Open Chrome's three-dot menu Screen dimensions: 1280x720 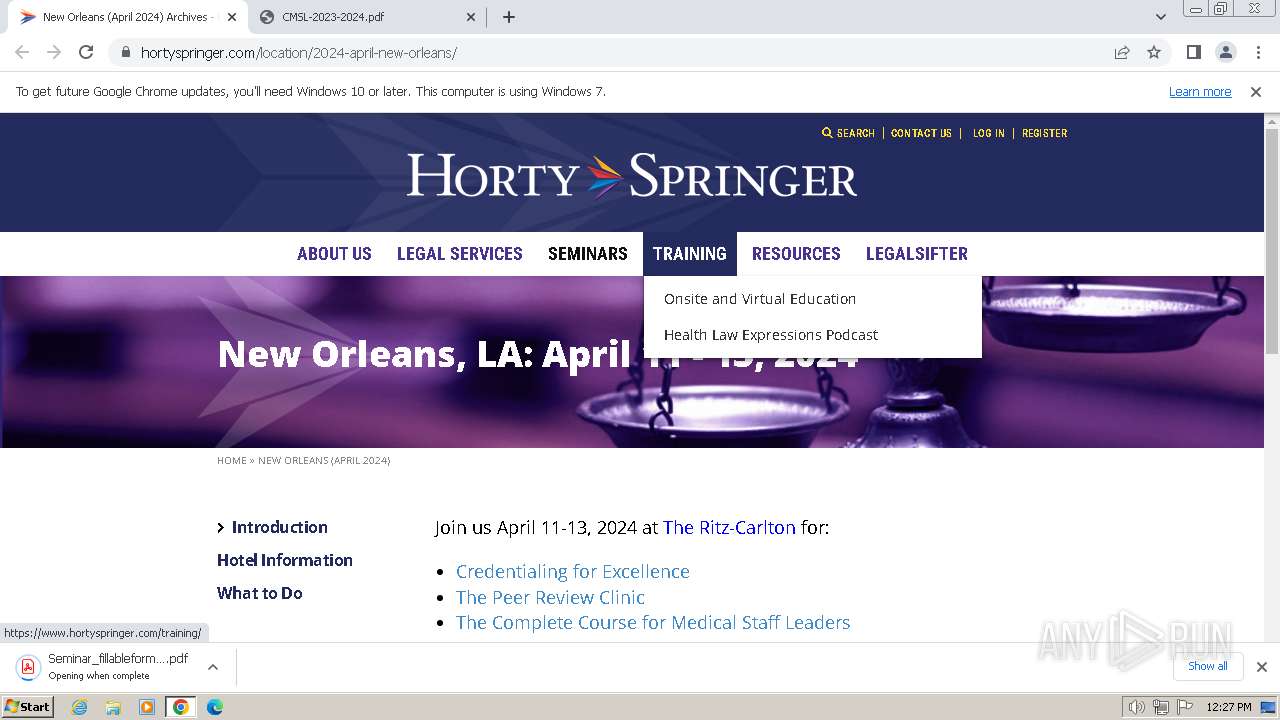coord(1257,52)
